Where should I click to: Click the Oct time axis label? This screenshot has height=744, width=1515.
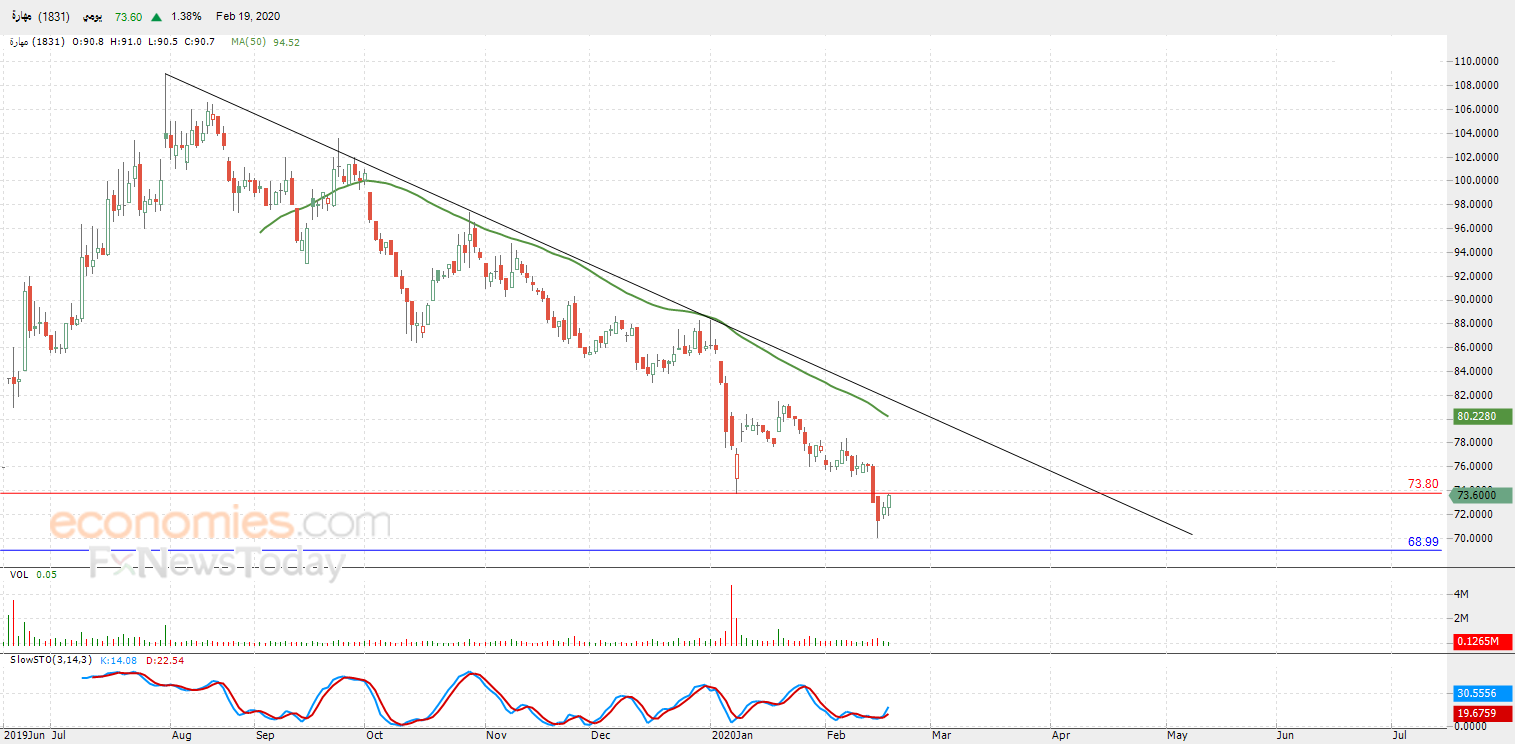374,735
